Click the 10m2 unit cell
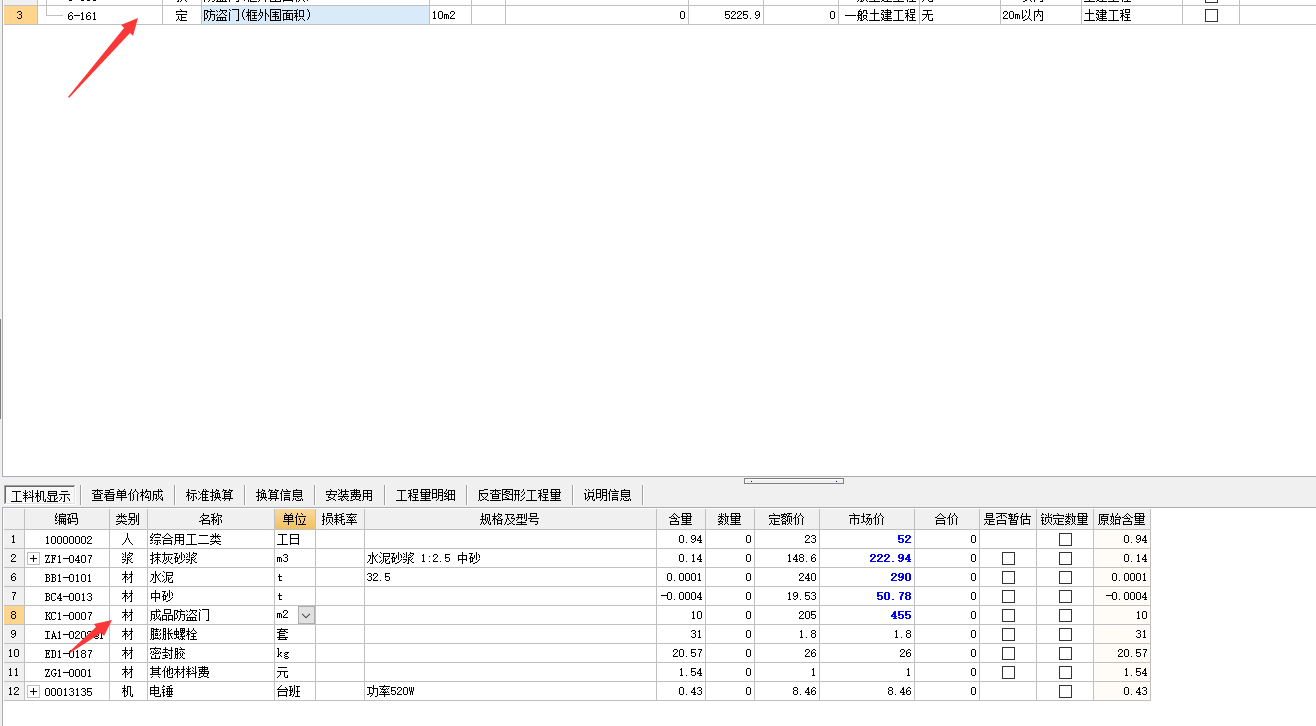 [449, 16]
